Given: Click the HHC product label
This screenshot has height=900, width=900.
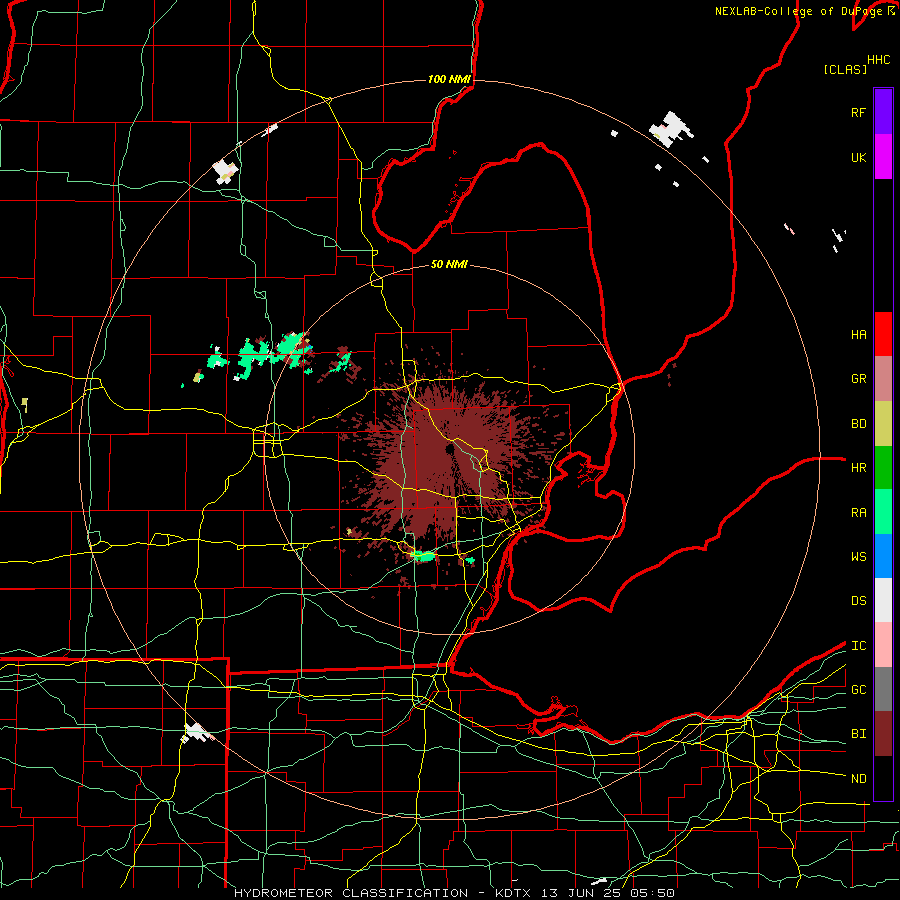Looking at the screenshot, I should click(879, 60).
